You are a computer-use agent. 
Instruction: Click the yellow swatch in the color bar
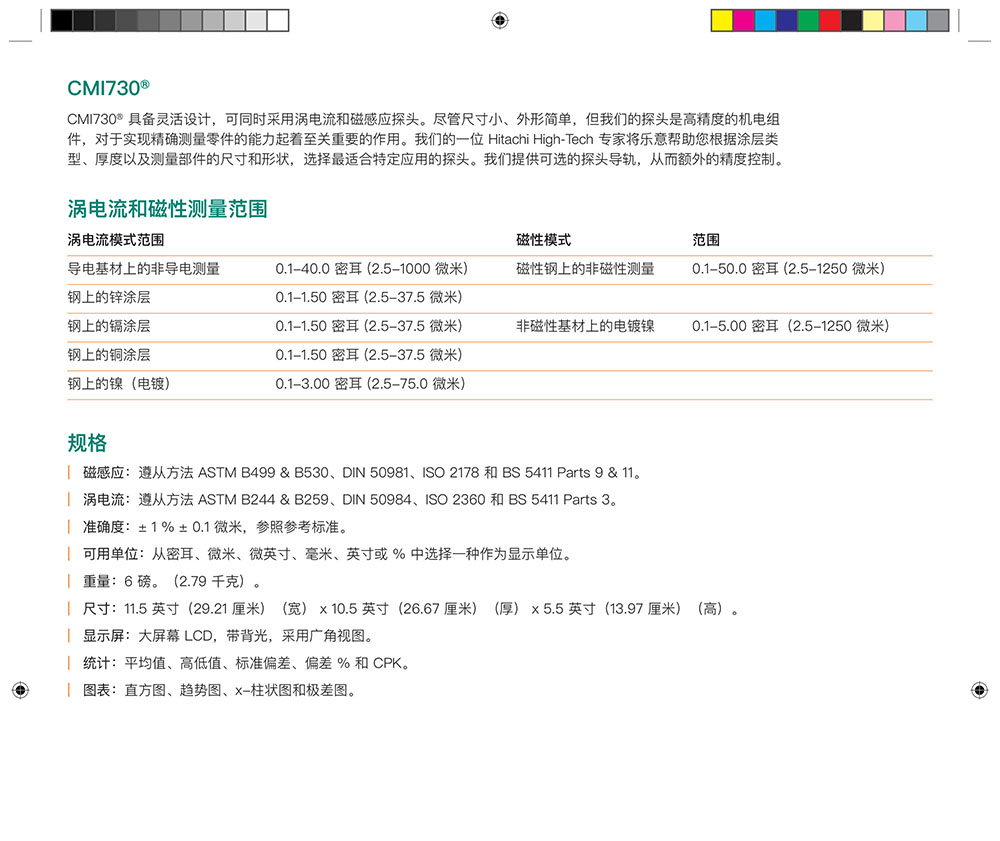pos(722,20)
